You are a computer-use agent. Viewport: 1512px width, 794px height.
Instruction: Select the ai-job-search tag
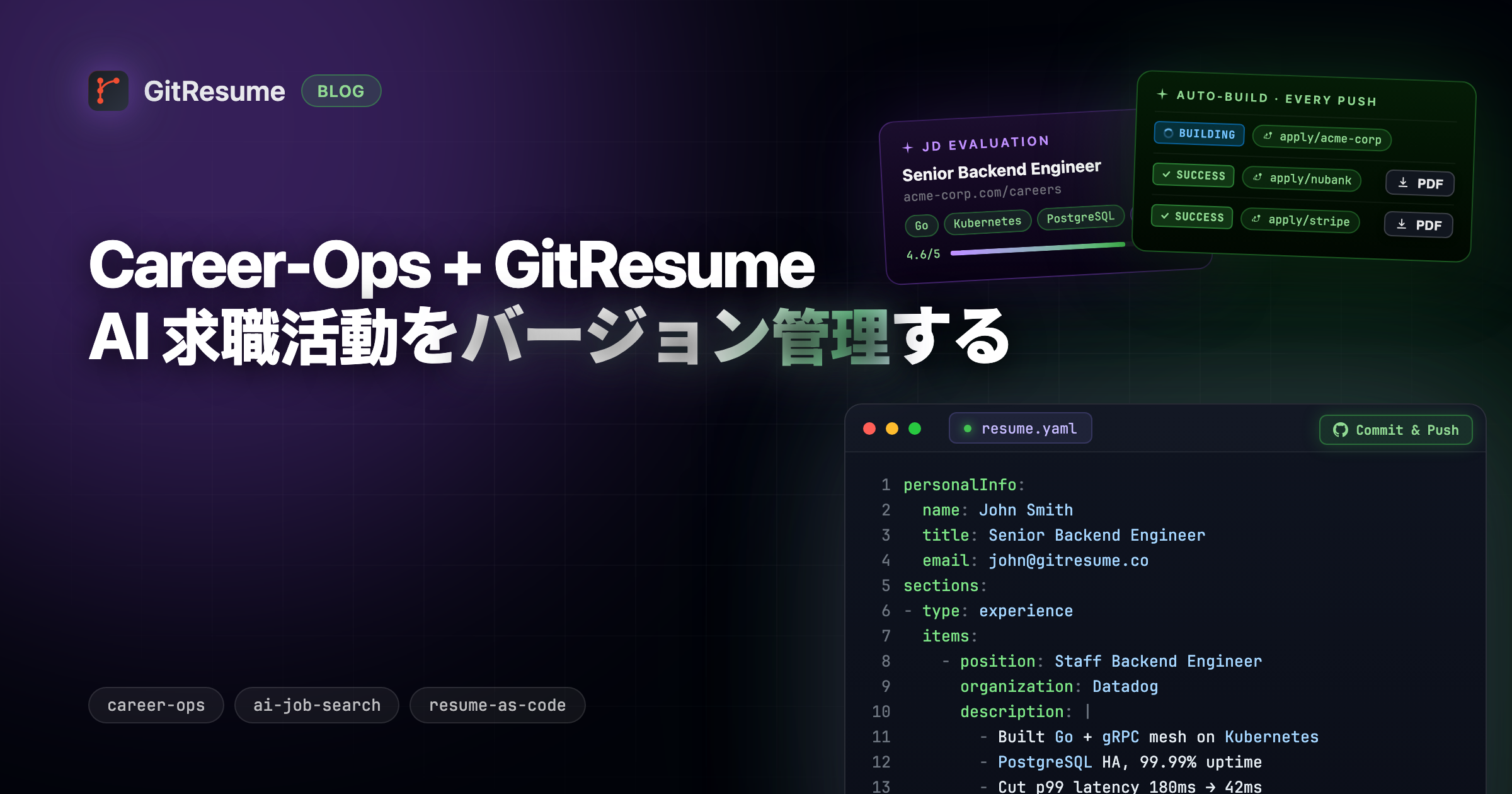click(x=317, y=705)
